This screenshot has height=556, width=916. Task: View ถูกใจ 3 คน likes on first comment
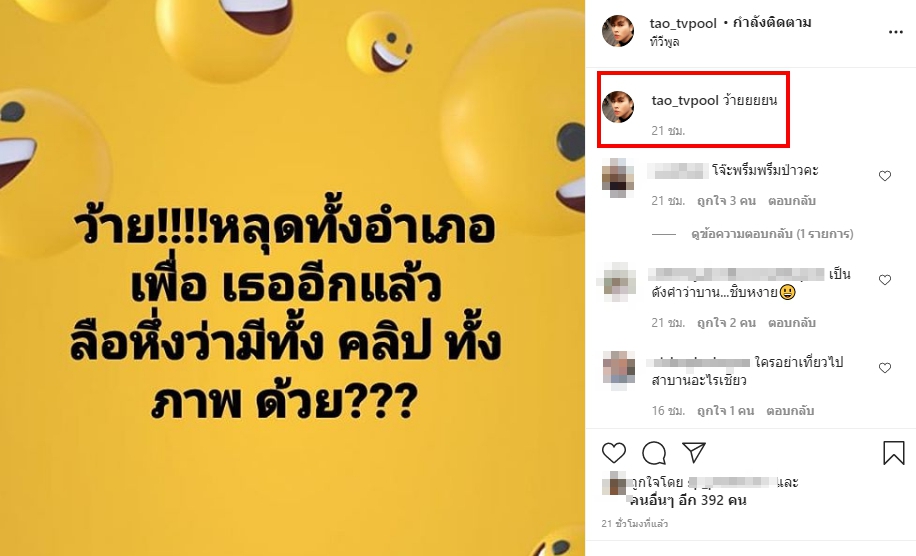726,201
